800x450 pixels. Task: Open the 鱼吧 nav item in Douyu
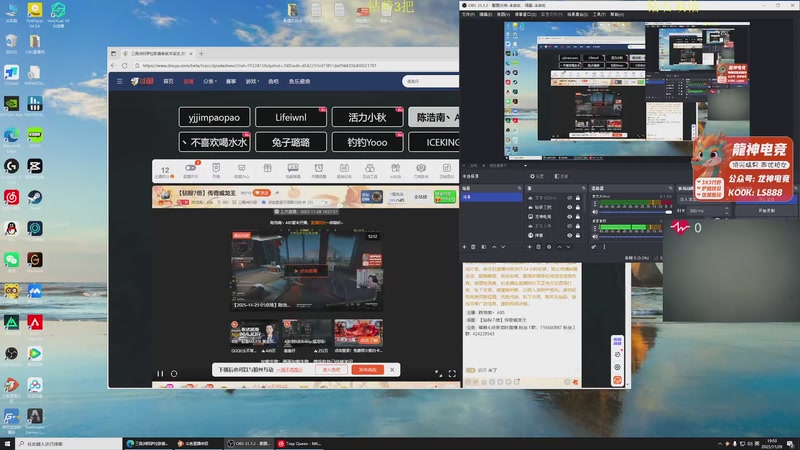click(273, 81)
